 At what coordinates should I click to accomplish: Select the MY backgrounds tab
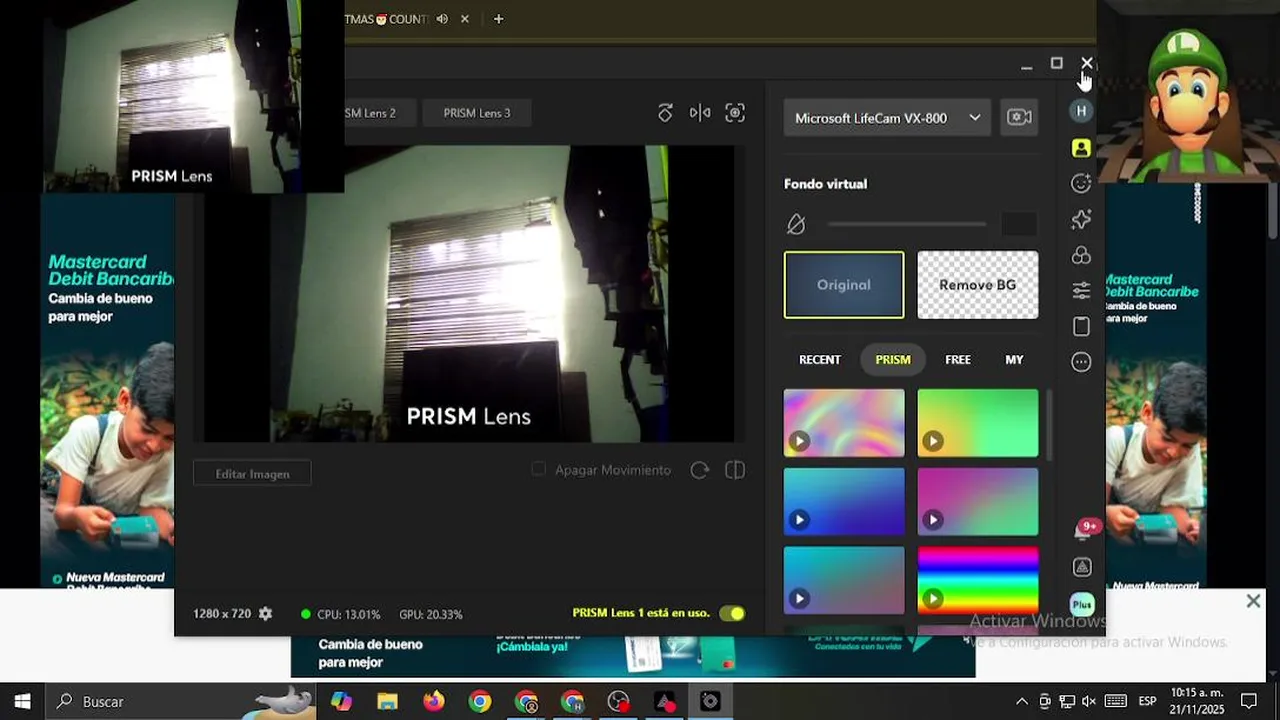[1014, 360]
